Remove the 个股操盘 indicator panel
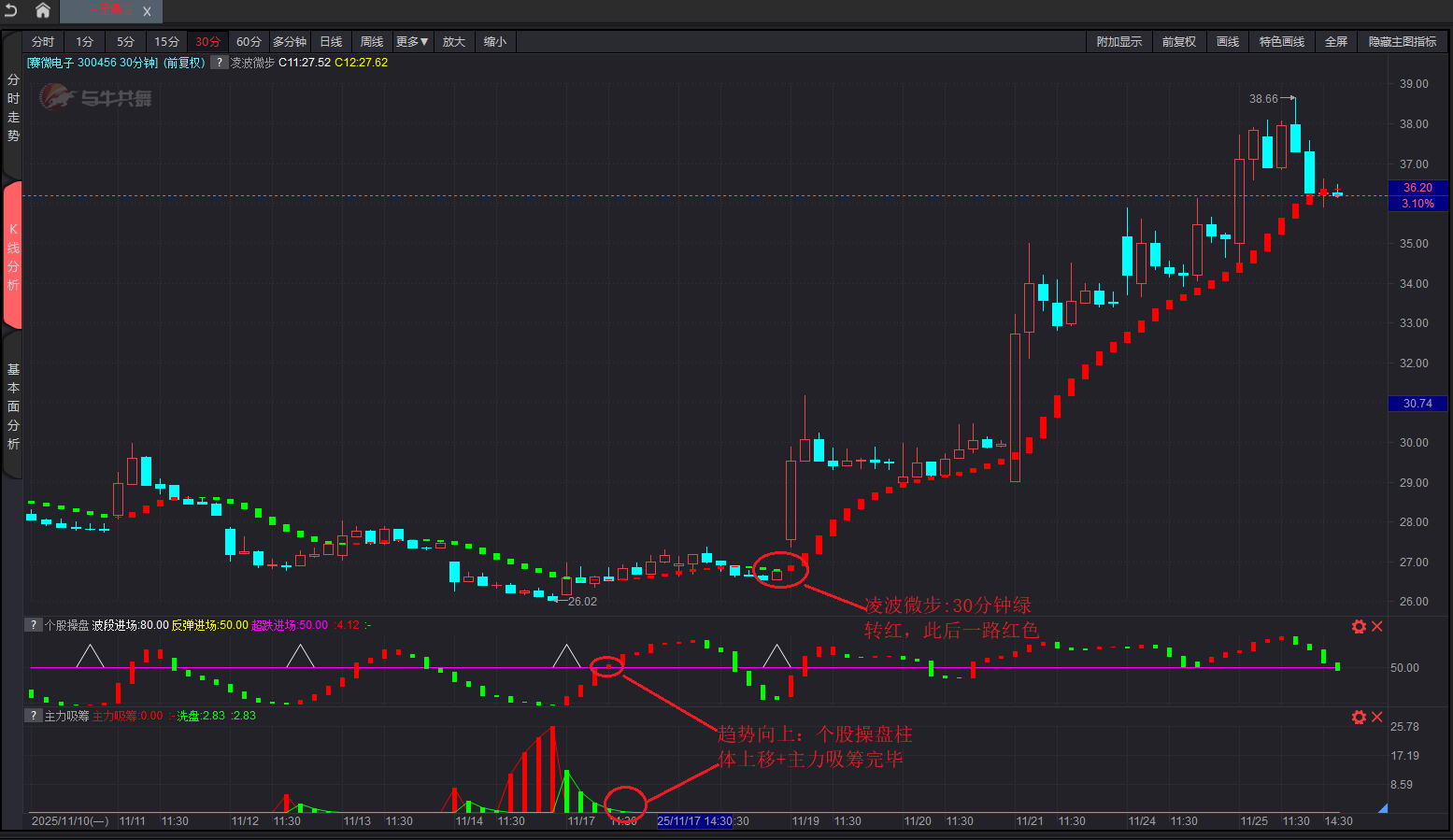This screenshot has width=1453, height=840. click(1376, 626)
